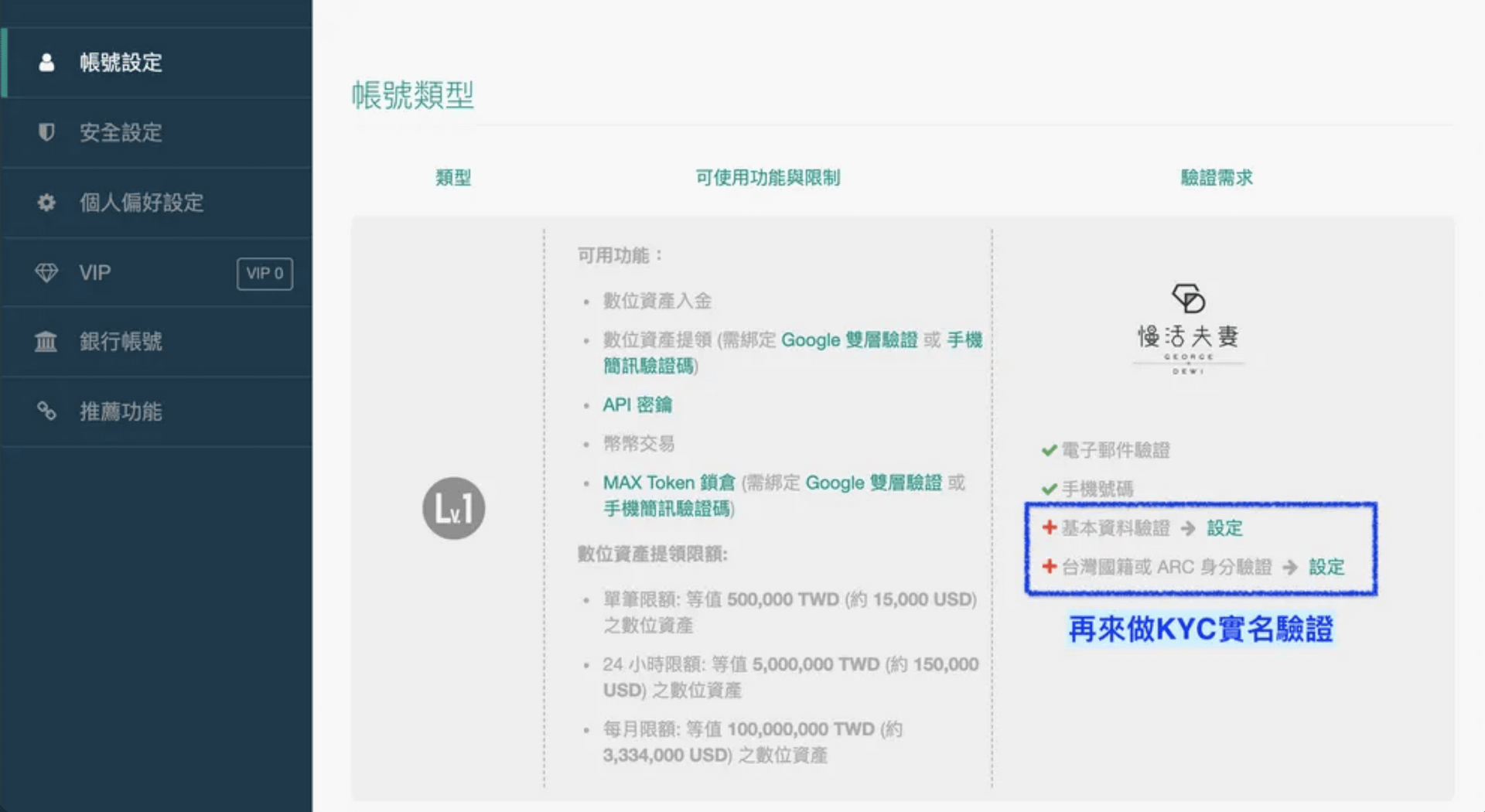The width and height of the screenshot is (1485, 812).
Task: Click the red plus beside 基本資料驗證
Action: (x=1049, y=527)
